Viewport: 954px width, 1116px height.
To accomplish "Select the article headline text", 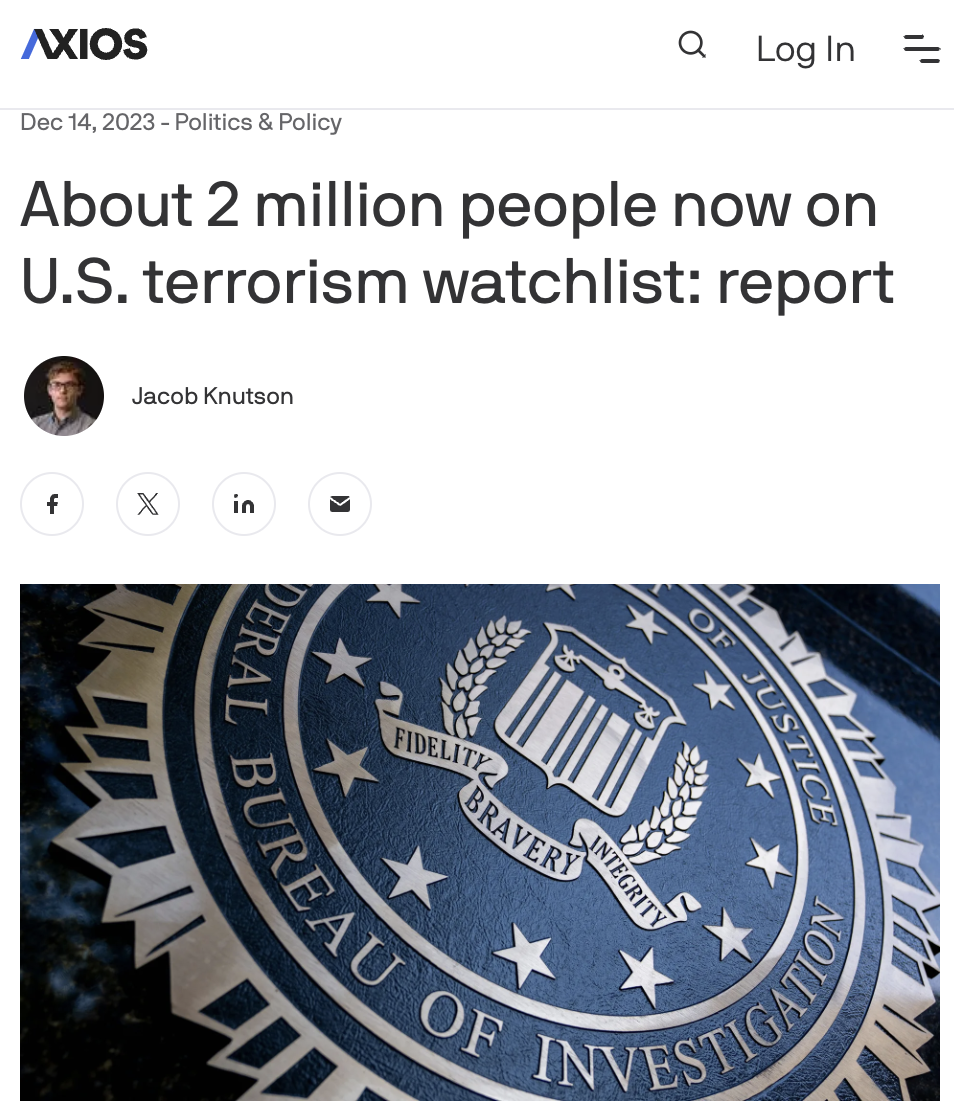I will [x=457, y=243].
